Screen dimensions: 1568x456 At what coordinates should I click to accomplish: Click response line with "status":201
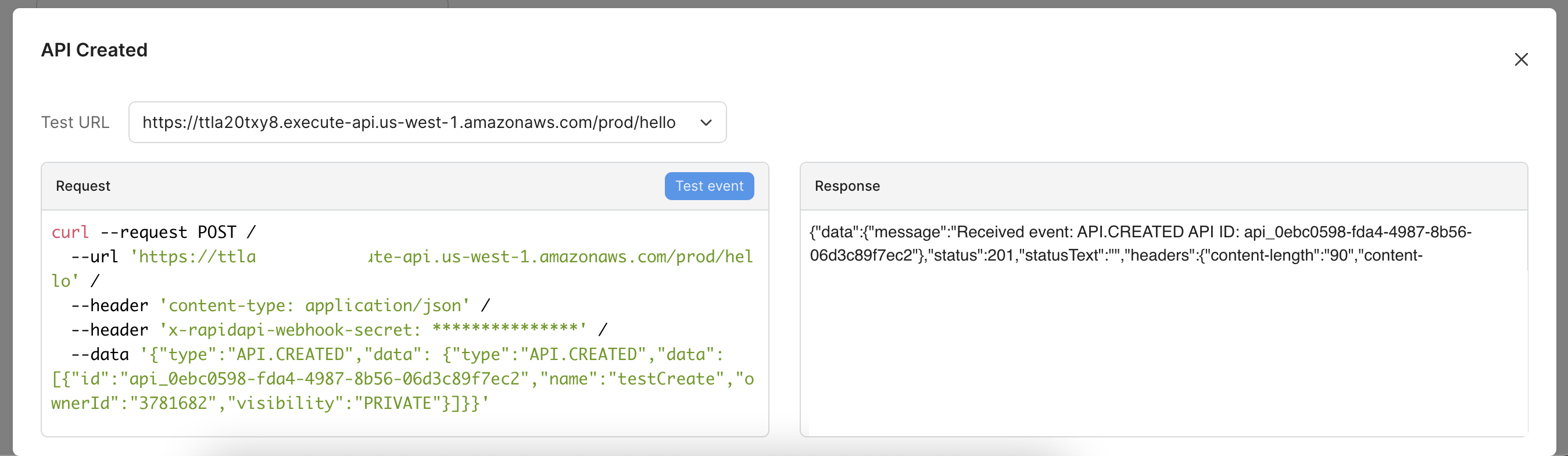coord(1116,255)
